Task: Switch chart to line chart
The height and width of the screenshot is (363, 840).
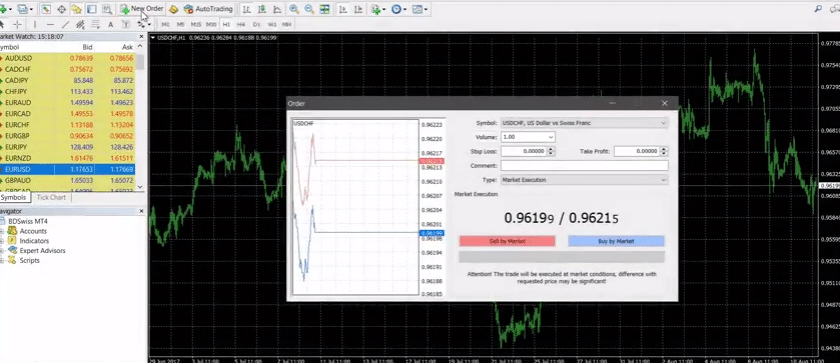Action: tap(277, 9)
